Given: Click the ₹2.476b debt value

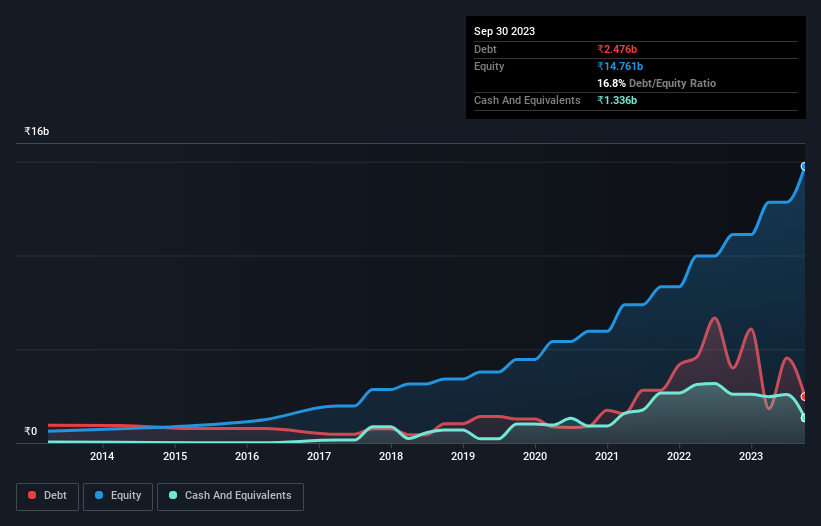Looking at the screenshot, I should (617, 49).
